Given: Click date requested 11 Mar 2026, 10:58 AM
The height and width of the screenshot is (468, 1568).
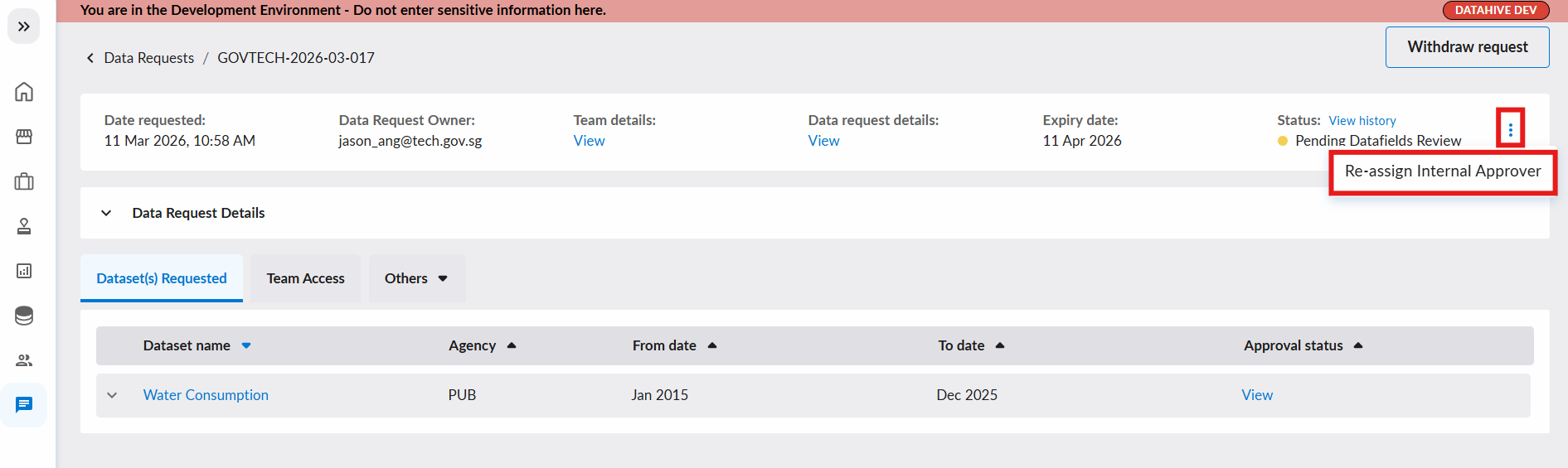Looking at the screenshot, I should (180, 141).
